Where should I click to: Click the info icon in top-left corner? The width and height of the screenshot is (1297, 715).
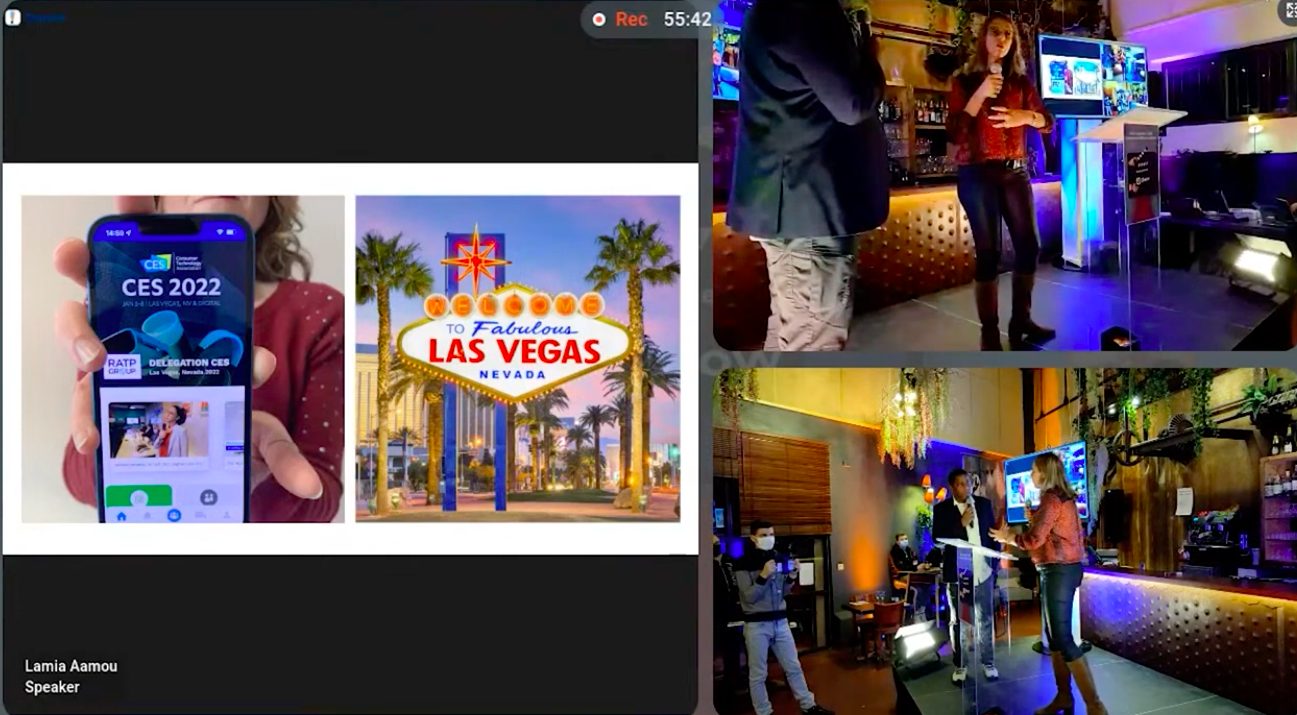coord(13,17)
